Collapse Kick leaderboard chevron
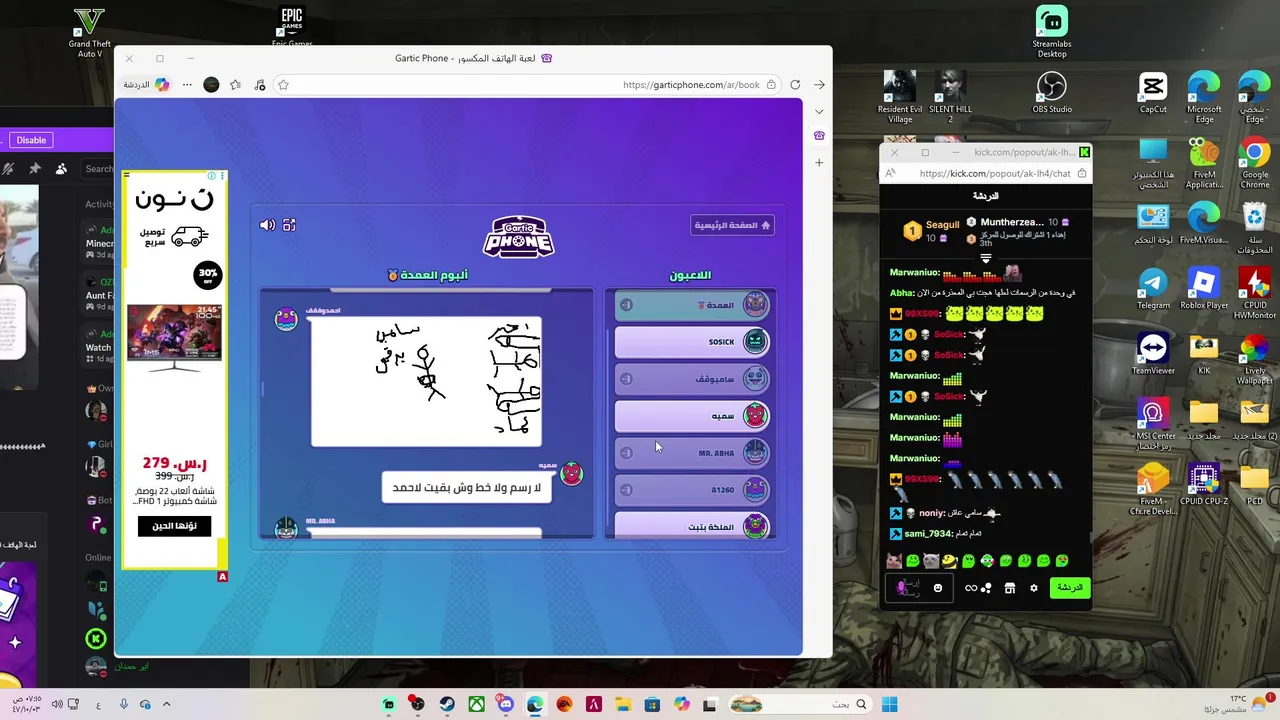This screenshot has width=1280, height=720. click(986, 259)
